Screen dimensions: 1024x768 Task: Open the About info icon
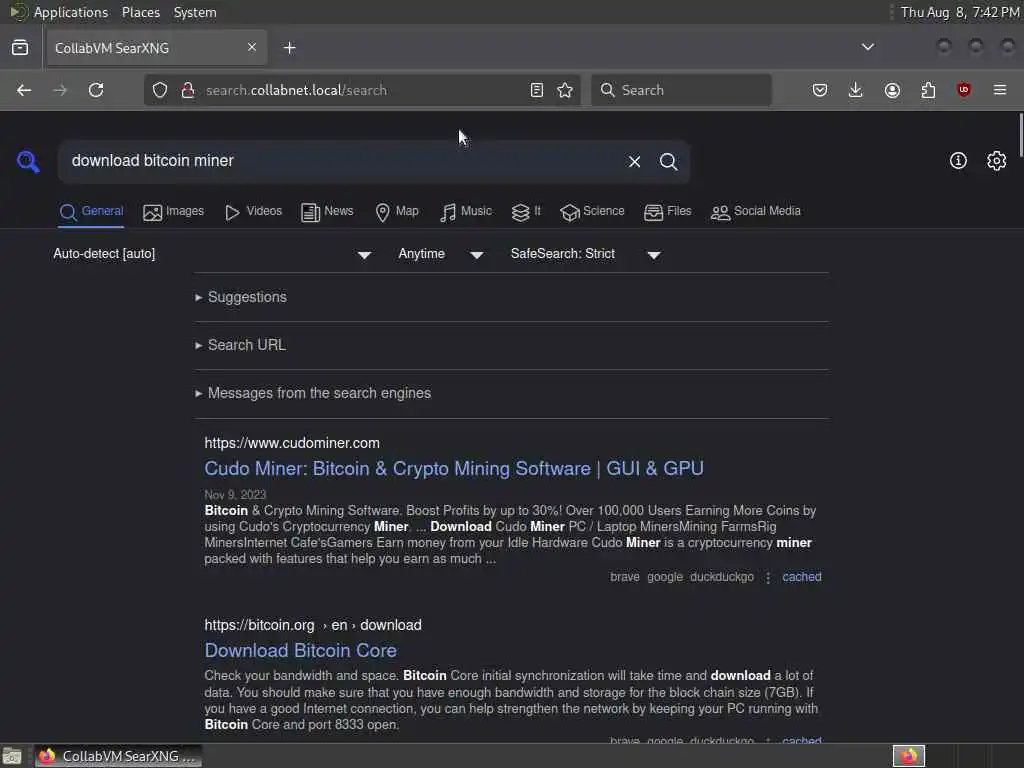[958, 161]
